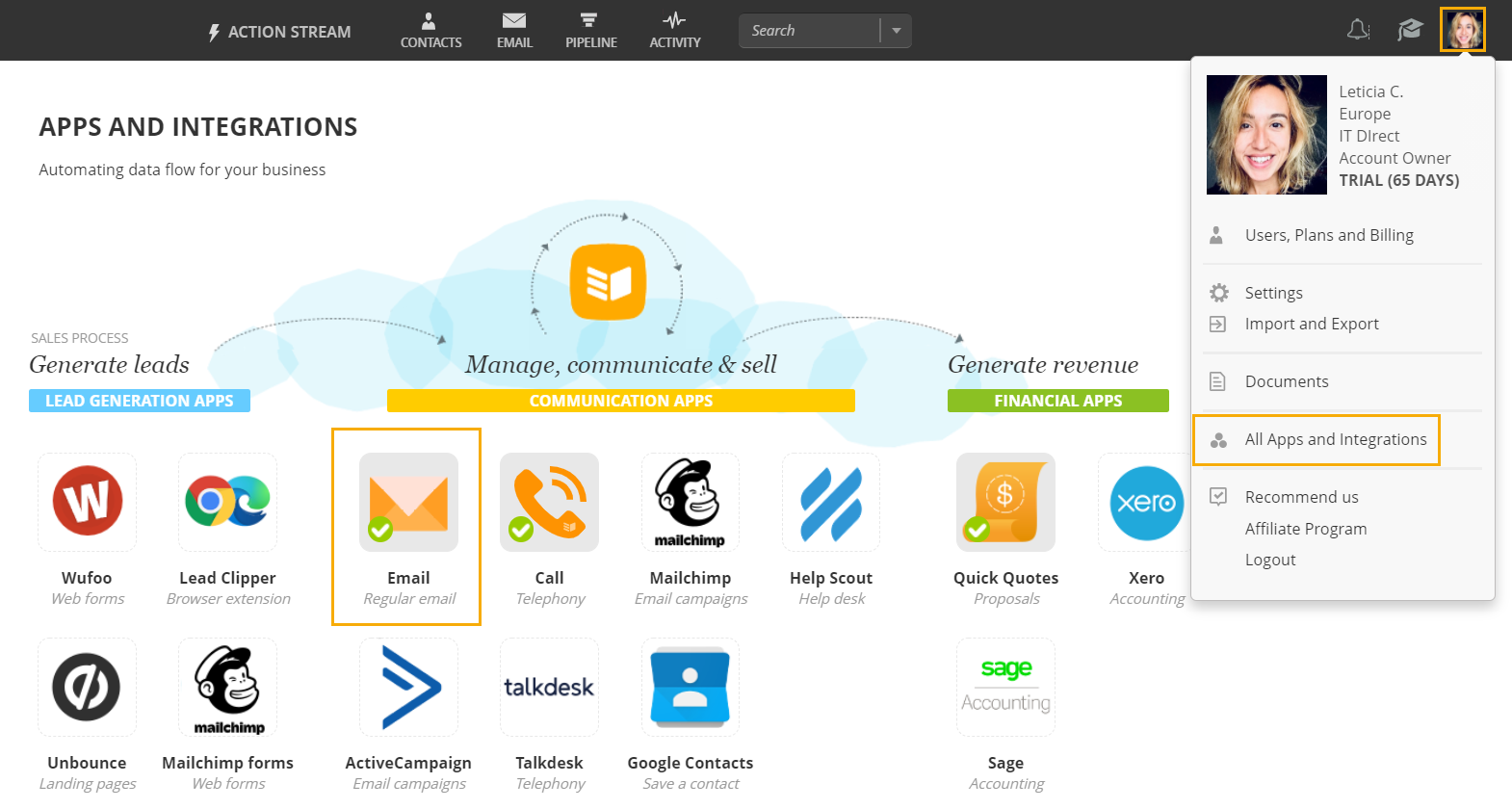
Task: Log out of the account
Action: coord(1270,560)
